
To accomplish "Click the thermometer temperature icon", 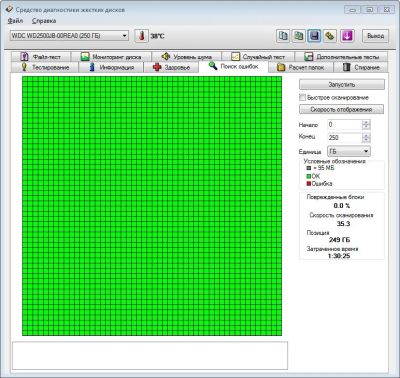I will (141, 36).
